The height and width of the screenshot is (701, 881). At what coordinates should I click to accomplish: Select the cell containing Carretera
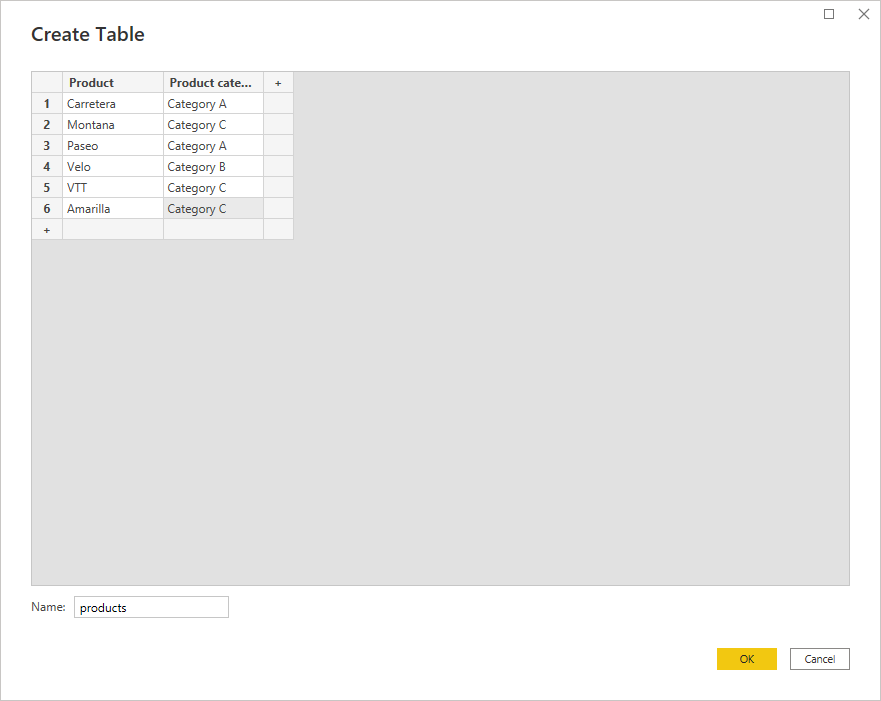[x=112, y=103]
